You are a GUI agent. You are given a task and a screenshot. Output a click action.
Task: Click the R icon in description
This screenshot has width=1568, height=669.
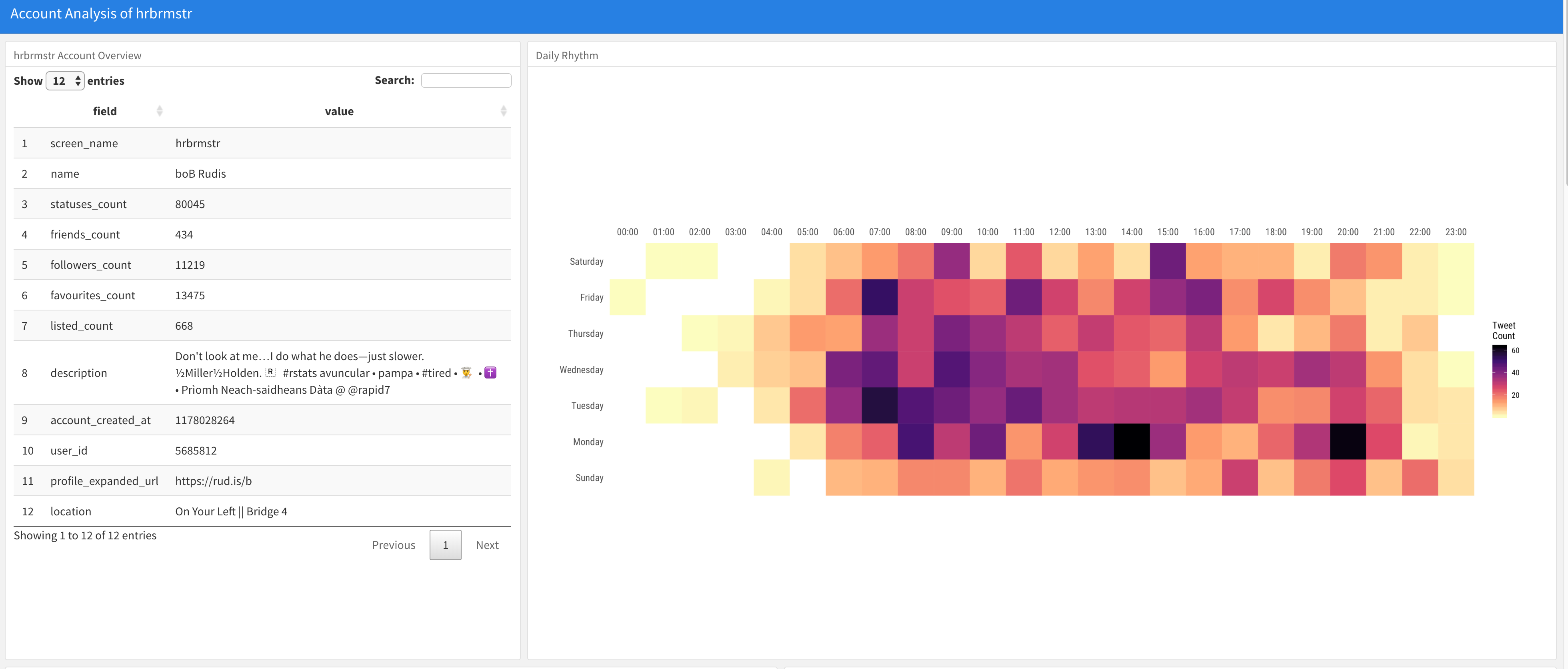tap(271, 373)
